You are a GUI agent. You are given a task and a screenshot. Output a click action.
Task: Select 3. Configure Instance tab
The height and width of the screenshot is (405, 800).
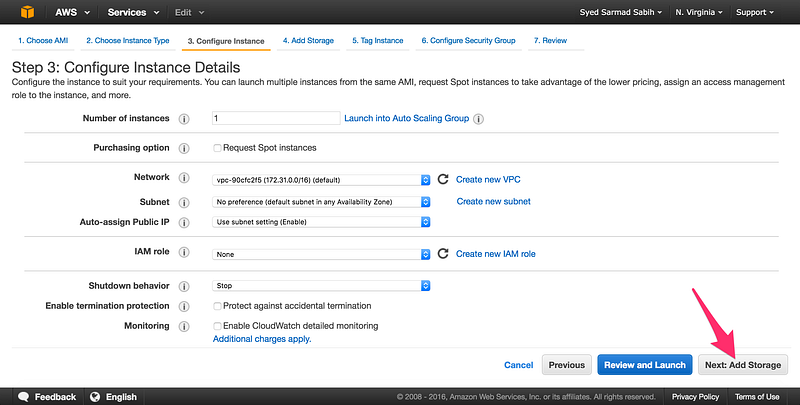(x=226, y=41)
